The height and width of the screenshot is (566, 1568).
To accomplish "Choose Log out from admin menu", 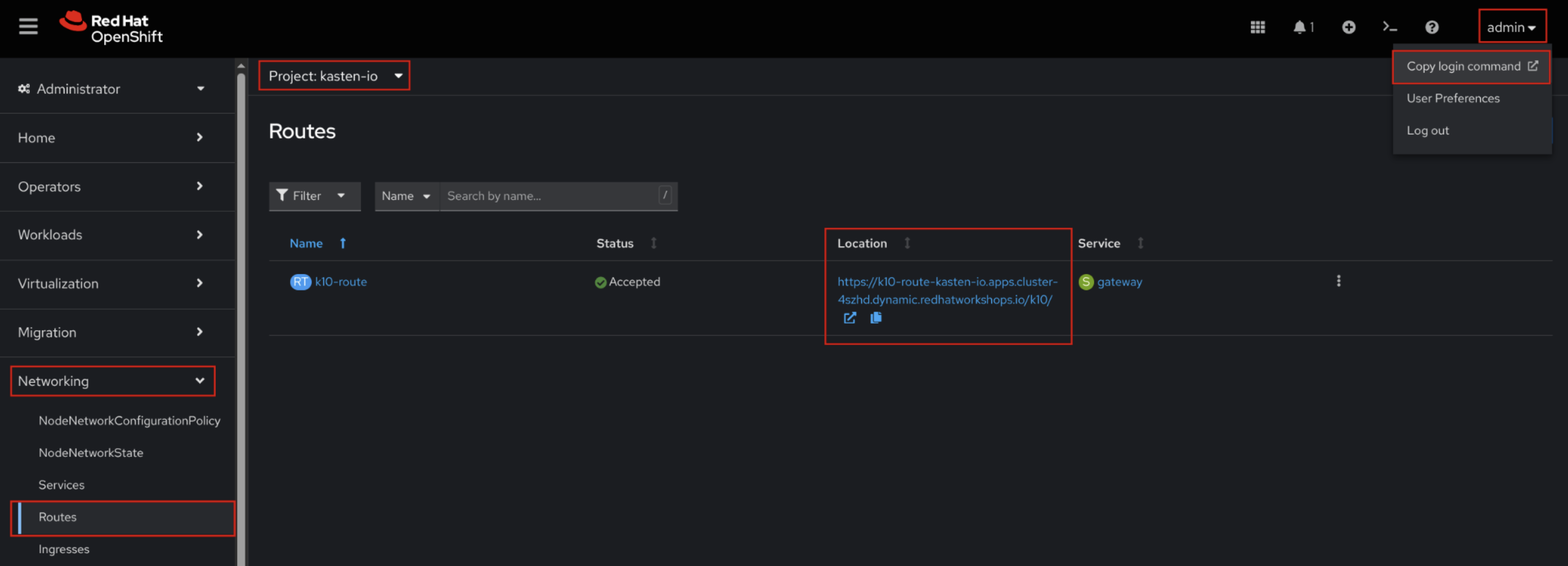I will click(x=1427, y=131).
